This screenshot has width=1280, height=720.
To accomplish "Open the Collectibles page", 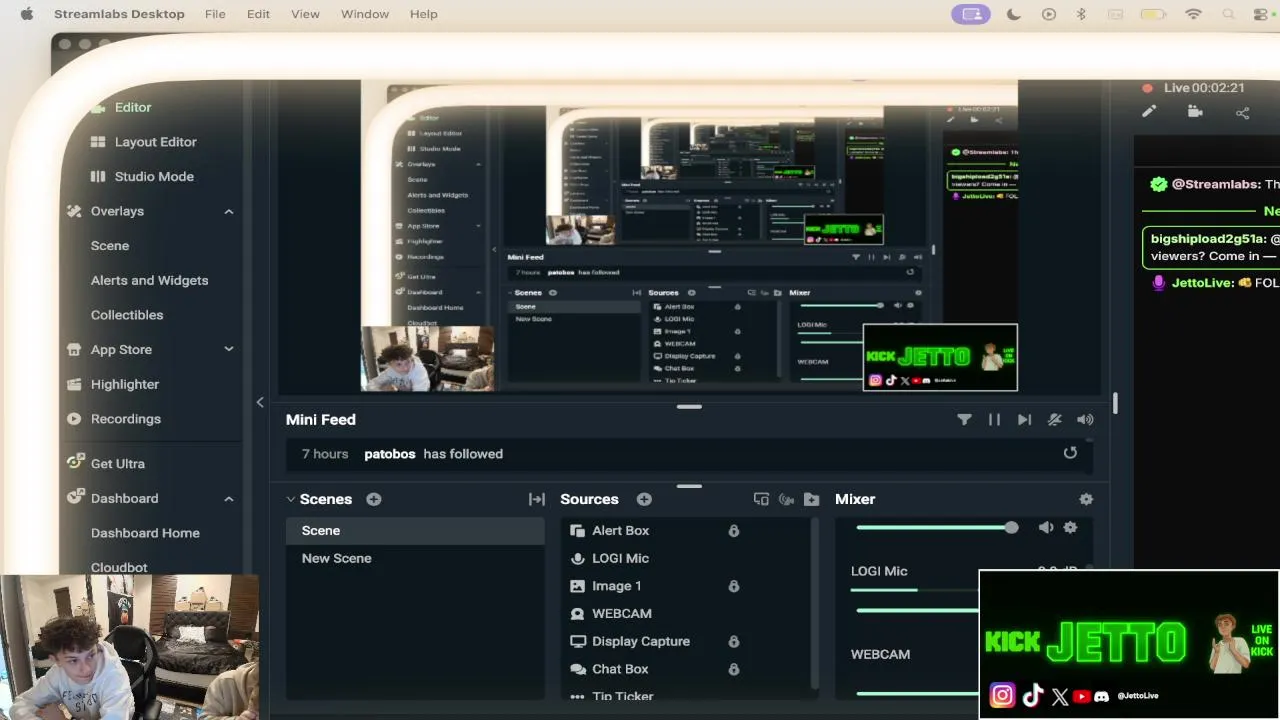I will [127, 315].
